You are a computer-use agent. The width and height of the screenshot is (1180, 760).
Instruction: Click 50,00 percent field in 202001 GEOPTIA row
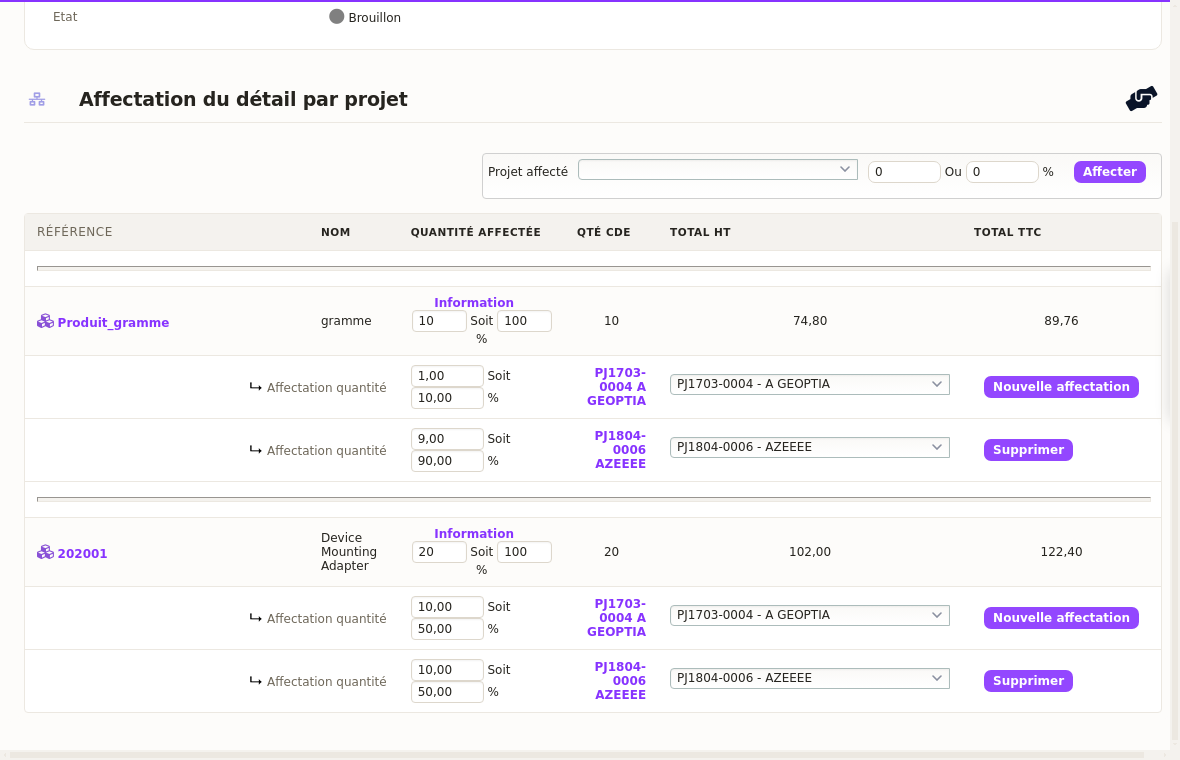point(447,629)
